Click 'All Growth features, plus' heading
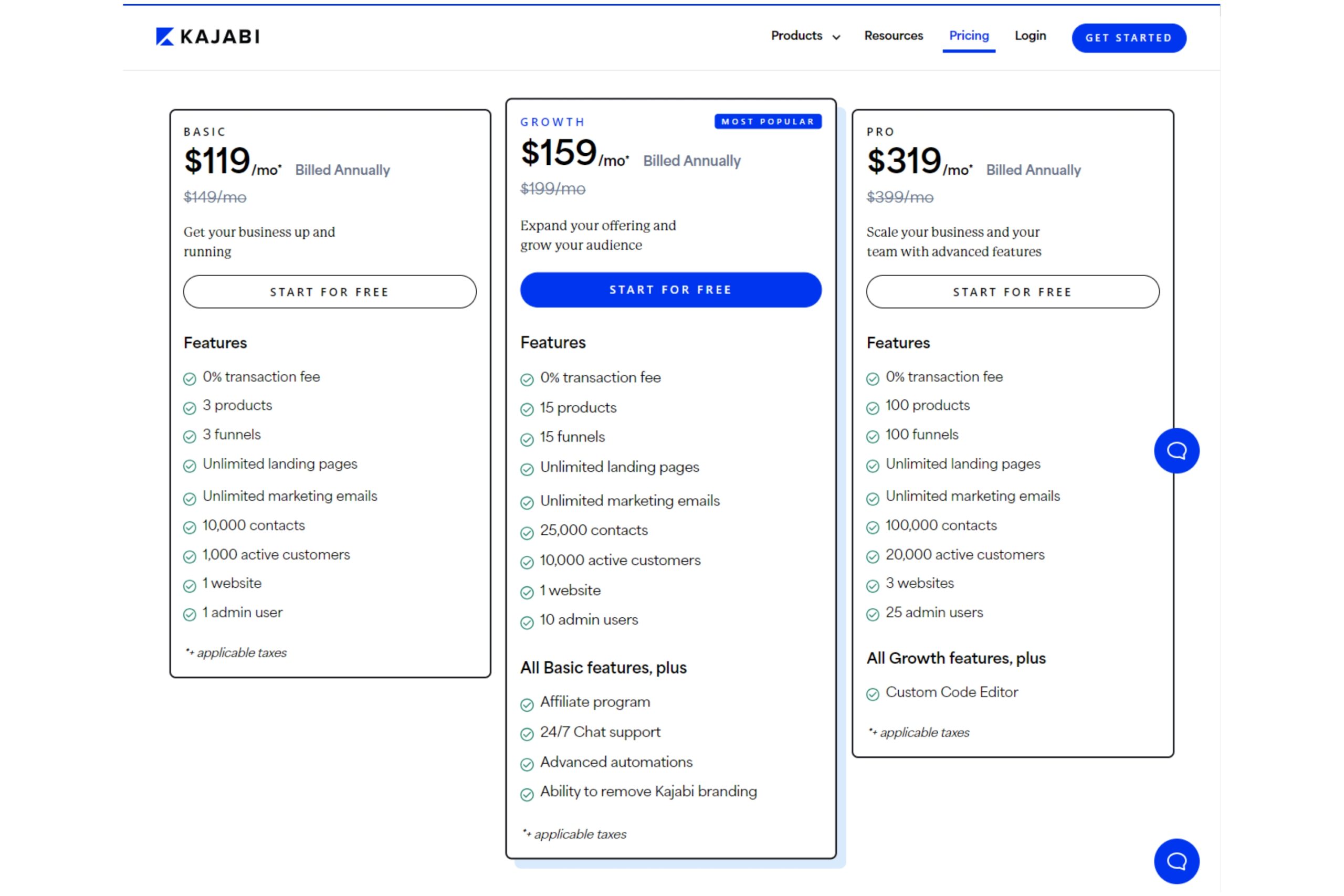Viewport: 1344px width, 896px height. (956, 658)
